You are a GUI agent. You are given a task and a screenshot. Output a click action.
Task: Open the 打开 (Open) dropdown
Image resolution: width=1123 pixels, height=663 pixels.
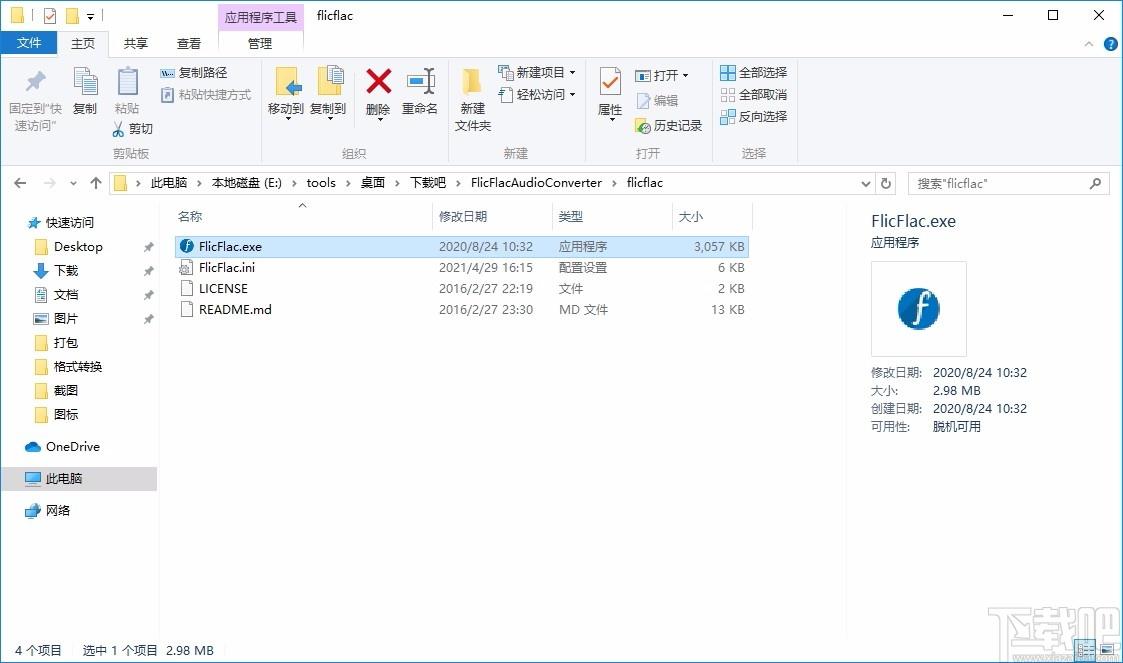point(661,75)
